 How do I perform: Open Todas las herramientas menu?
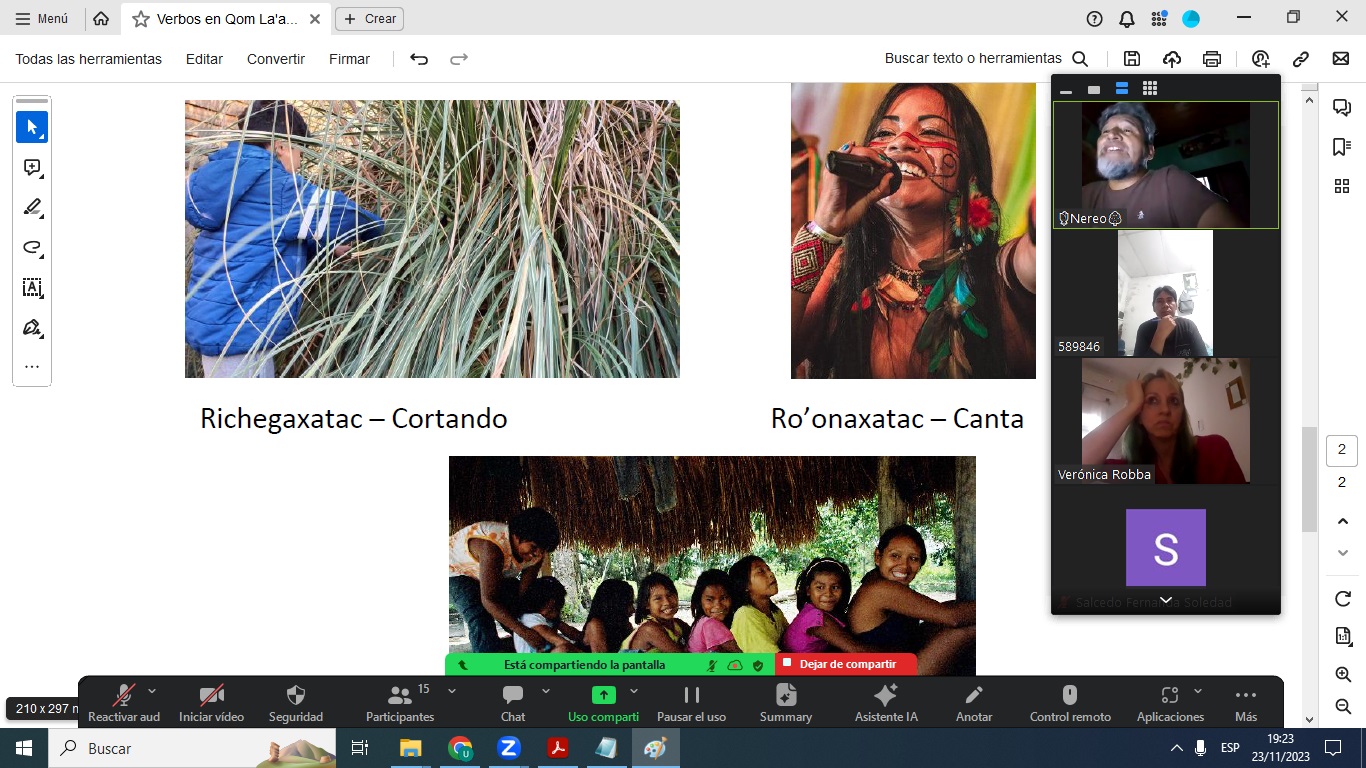coord(88,59)
